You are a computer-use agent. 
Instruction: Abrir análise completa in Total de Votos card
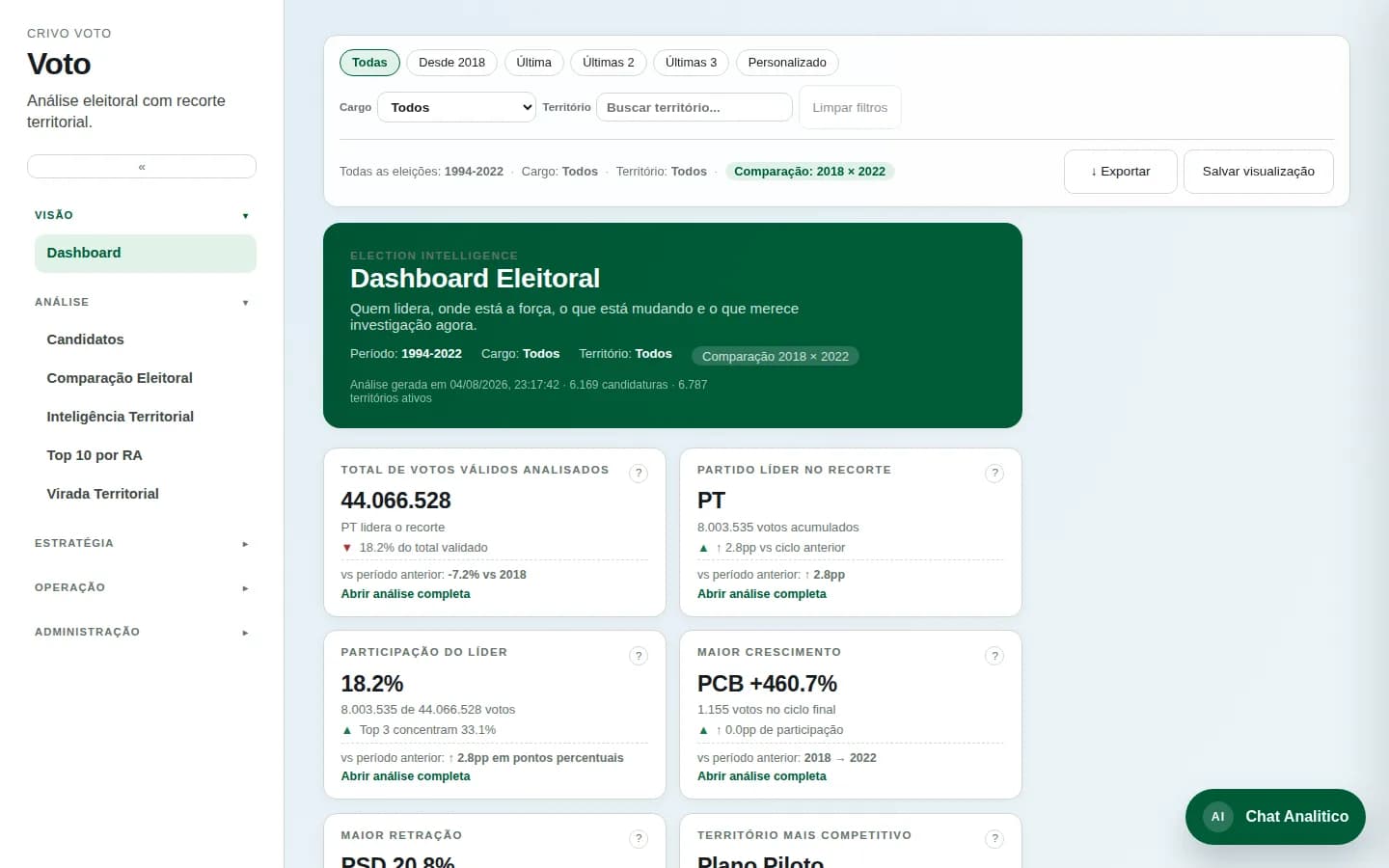click(405, 594)
